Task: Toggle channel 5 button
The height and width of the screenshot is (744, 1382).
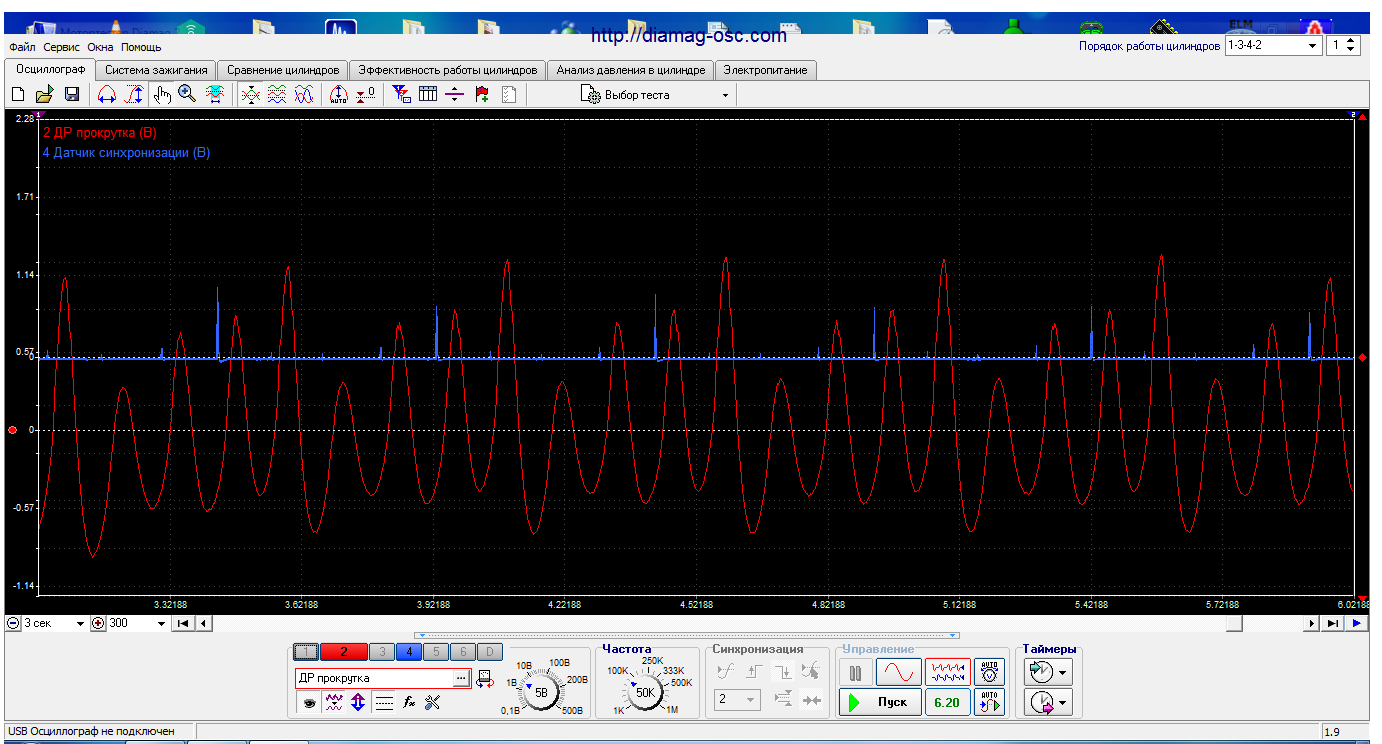Action: click(436, 652)
